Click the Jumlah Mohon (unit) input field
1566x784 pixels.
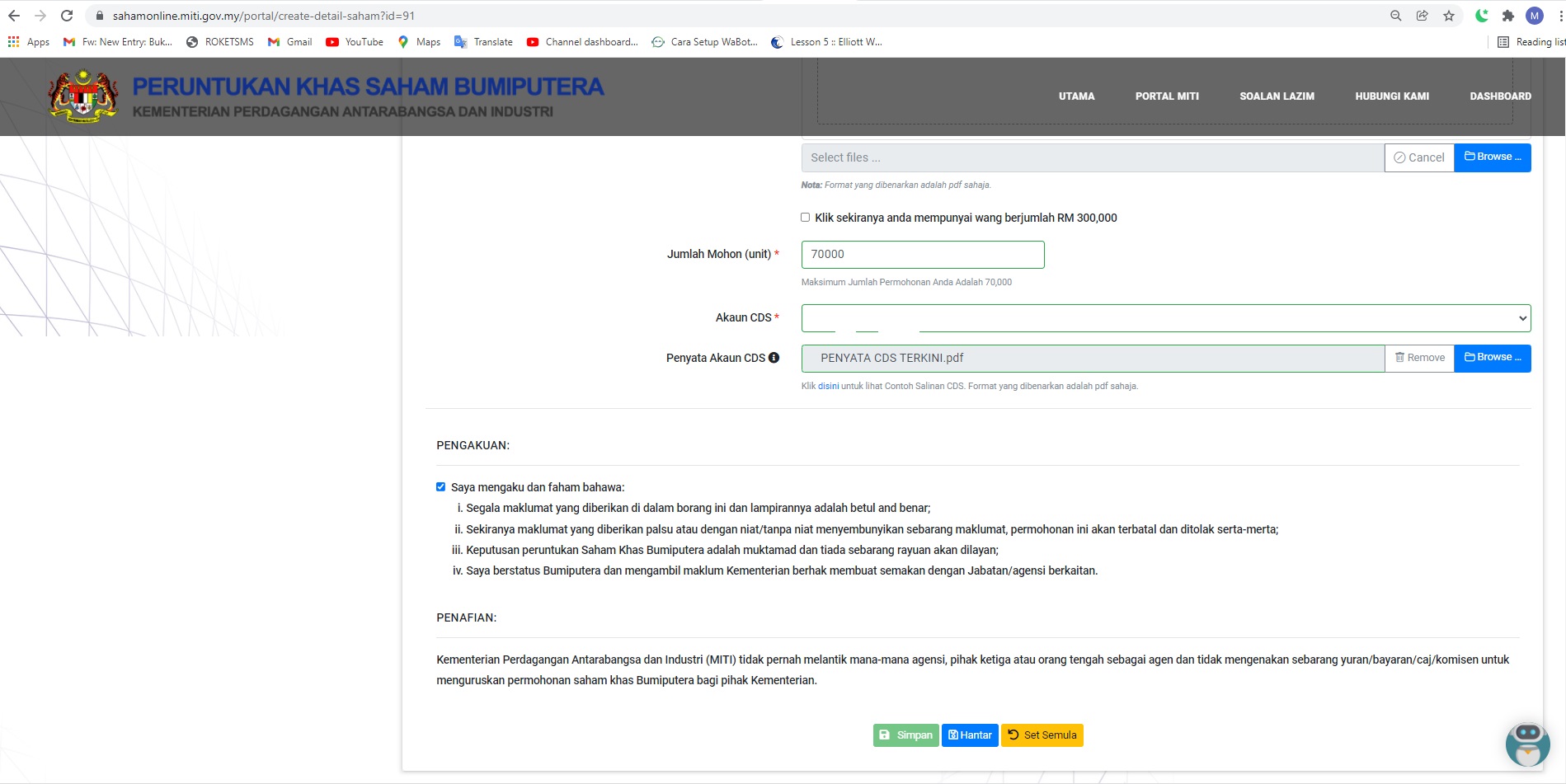point(922,255)
